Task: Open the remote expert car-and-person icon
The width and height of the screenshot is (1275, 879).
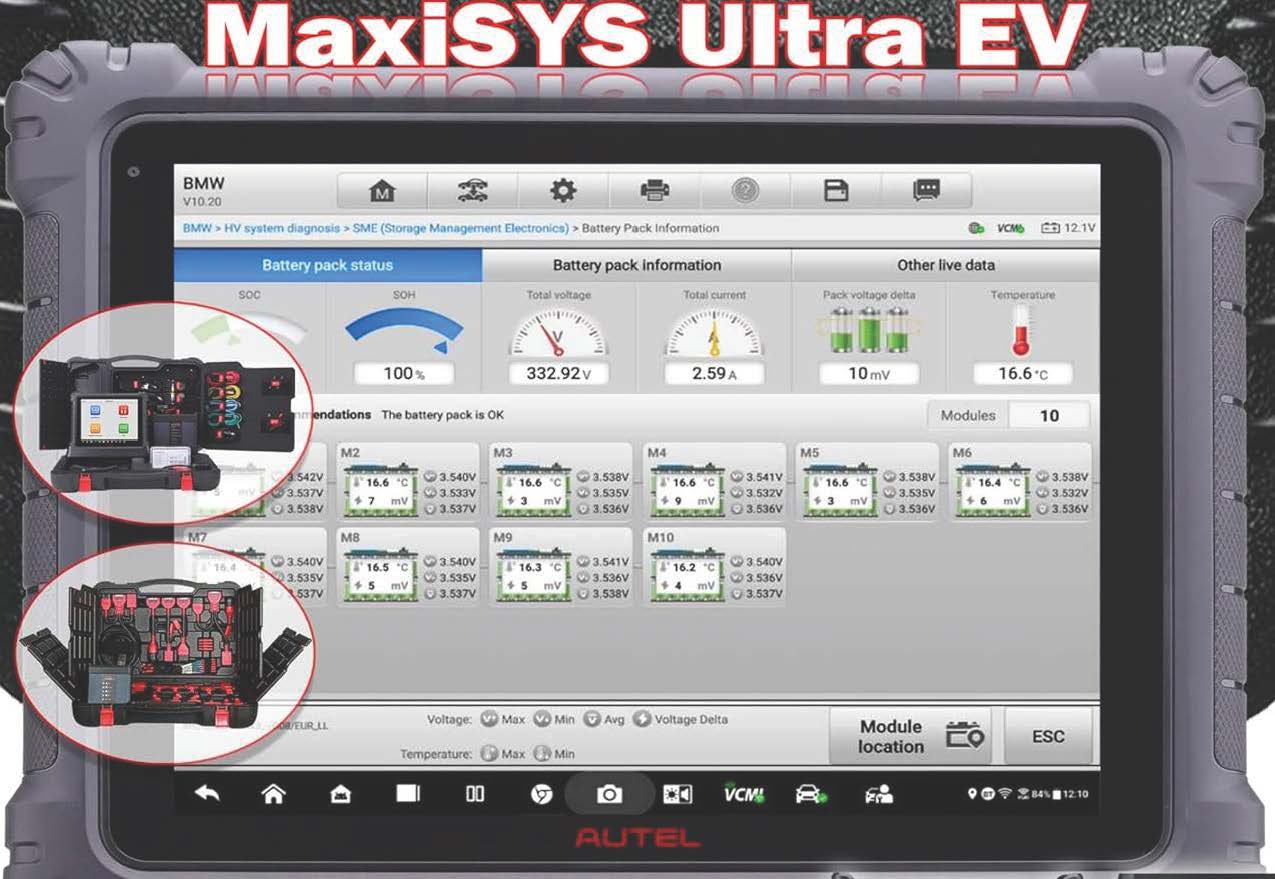Action: pyautogui.click(x=879, y=794)
